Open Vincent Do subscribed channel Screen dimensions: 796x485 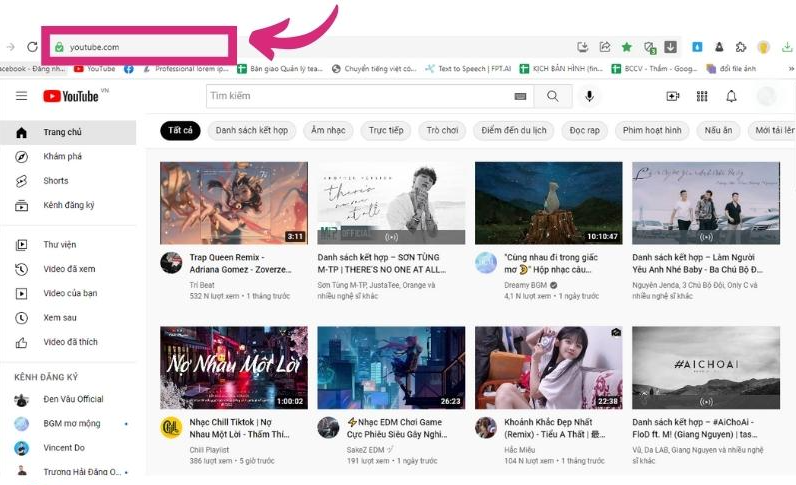tap(68, 448)
